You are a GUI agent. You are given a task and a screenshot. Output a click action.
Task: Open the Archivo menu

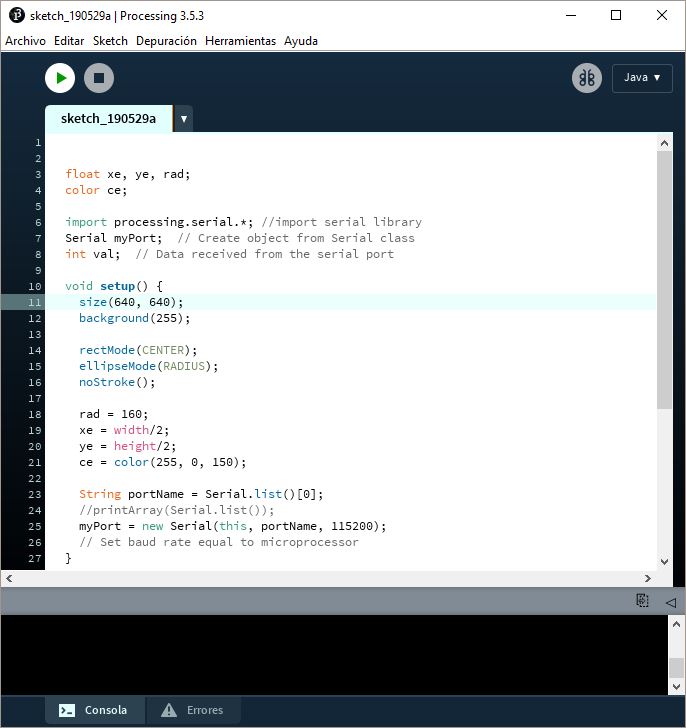[26, 41]
